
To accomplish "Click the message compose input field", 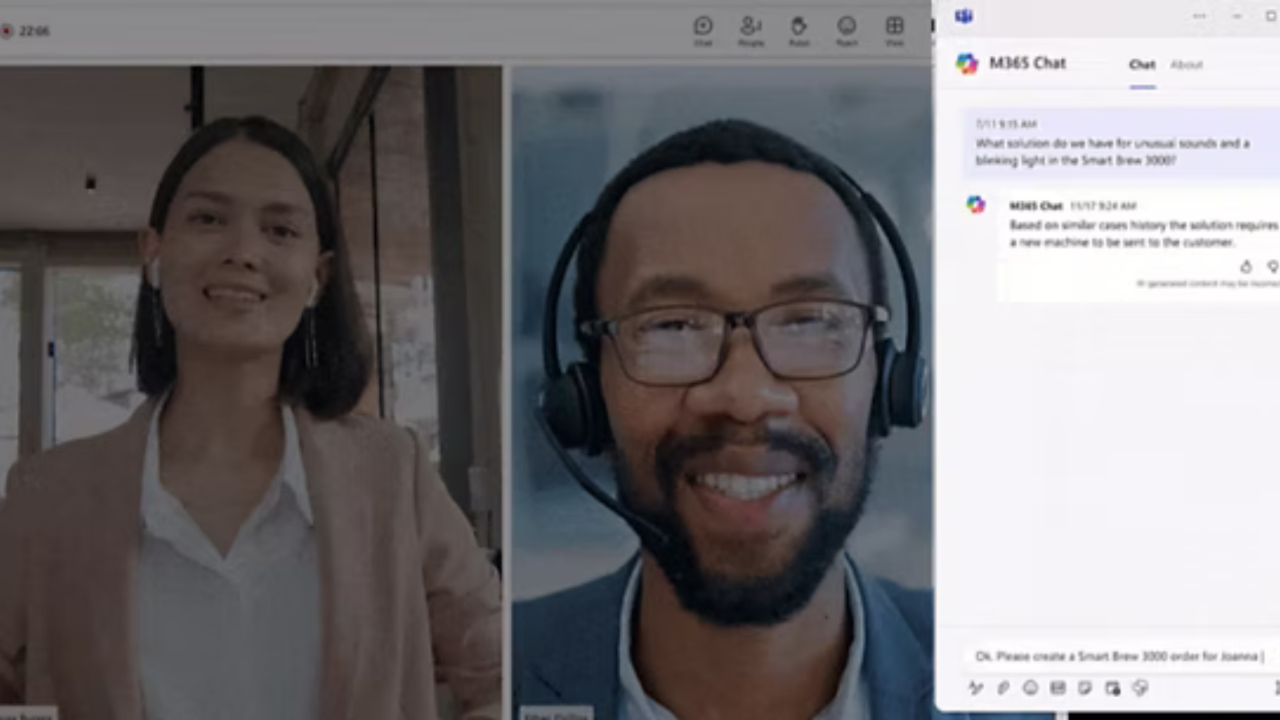I will (1121, 657).
